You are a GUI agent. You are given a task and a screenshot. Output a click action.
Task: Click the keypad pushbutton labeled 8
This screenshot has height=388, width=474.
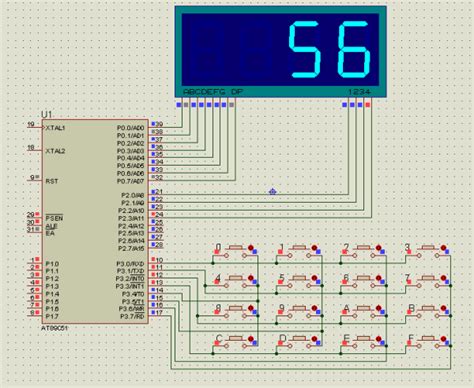235,308
